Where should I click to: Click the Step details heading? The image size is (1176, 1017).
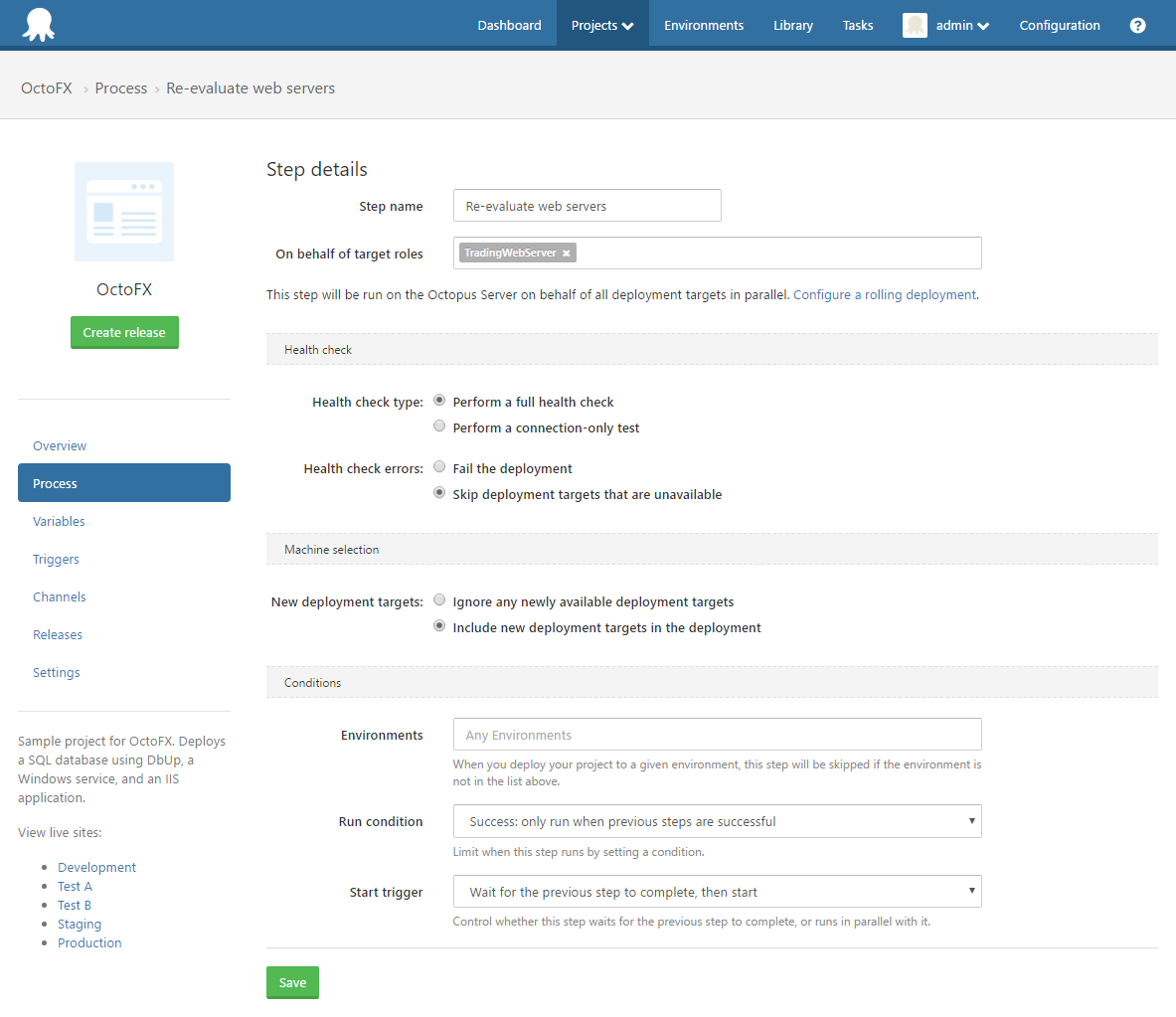click(x=316, y=169)
